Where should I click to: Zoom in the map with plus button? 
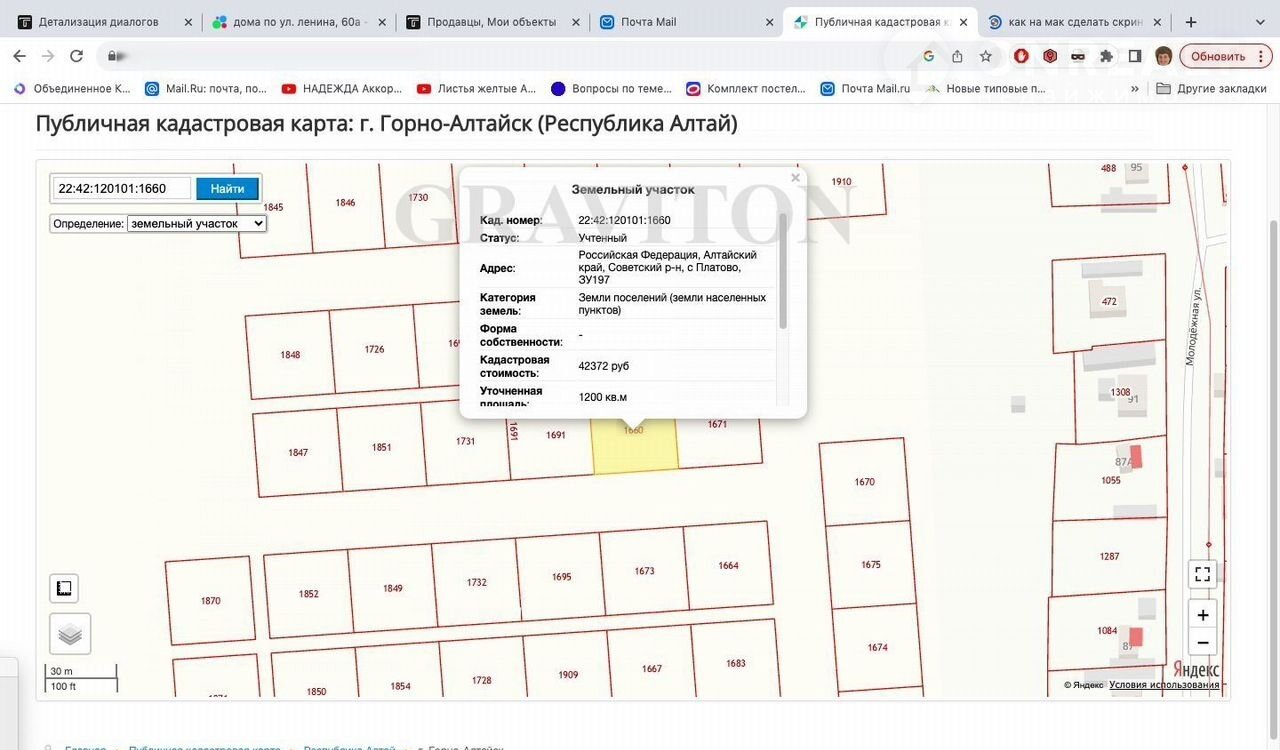[1203, 615]
